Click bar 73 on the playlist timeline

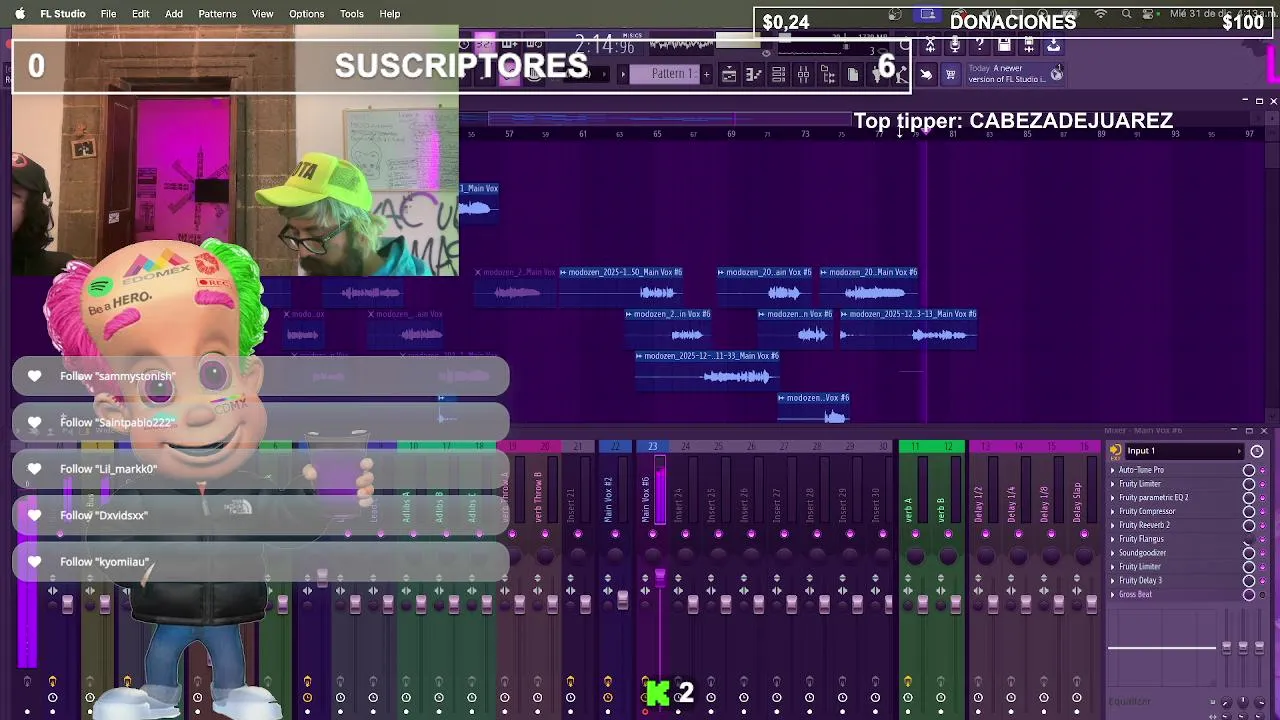[x=805, y=134]
